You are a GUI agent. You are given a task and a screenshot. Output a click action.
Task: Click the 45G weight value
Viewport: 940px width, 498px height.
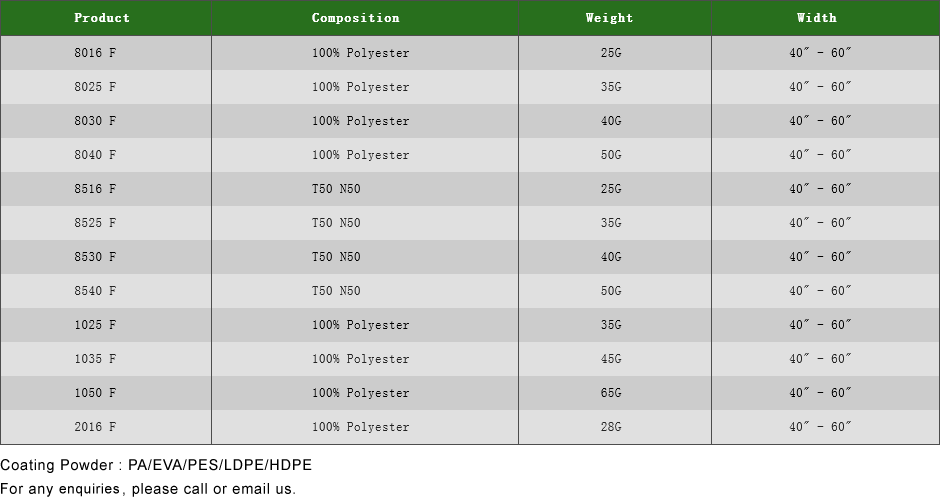click(611, 359)
